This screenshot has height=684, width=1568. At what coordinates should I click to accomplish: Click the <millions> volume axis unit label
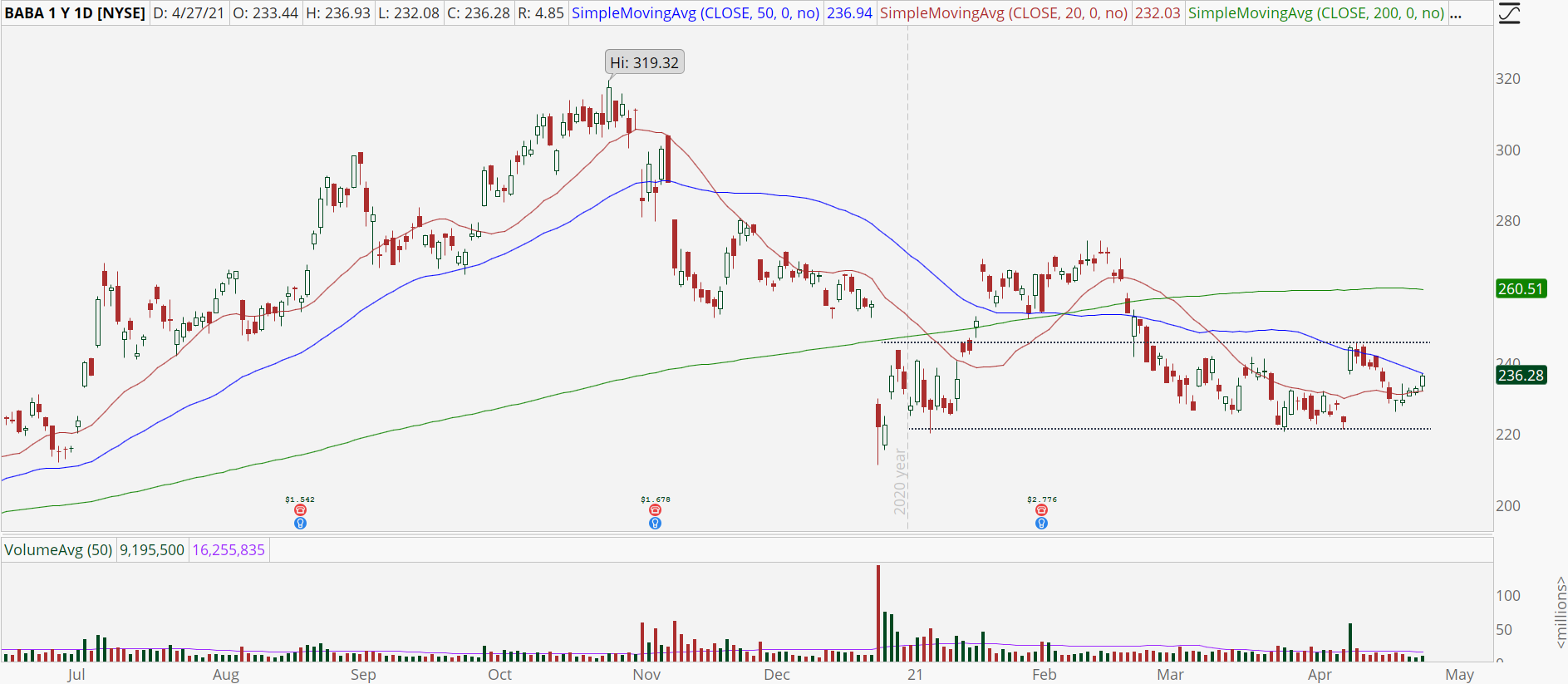pos(1560,613)
